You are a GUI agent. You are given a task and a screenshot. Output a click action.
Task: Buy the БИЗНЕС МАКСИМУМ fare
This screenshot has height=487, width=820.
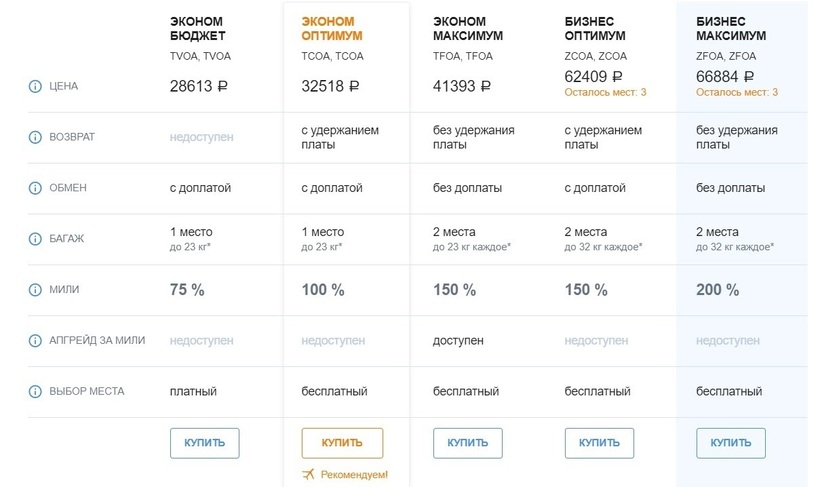click(x=730, y=443)
